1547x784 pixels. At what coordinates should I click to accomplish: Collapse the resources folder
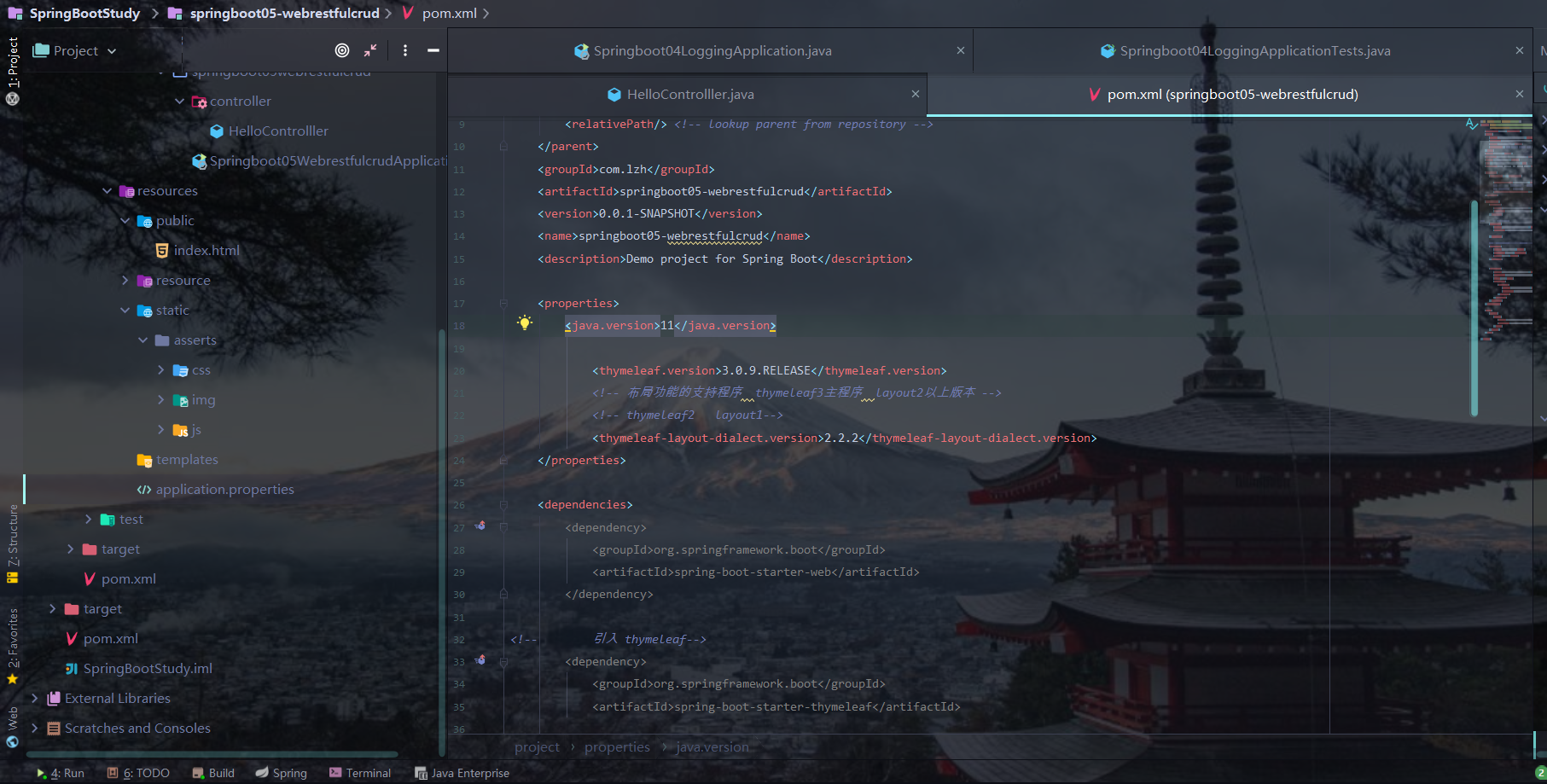107,191
